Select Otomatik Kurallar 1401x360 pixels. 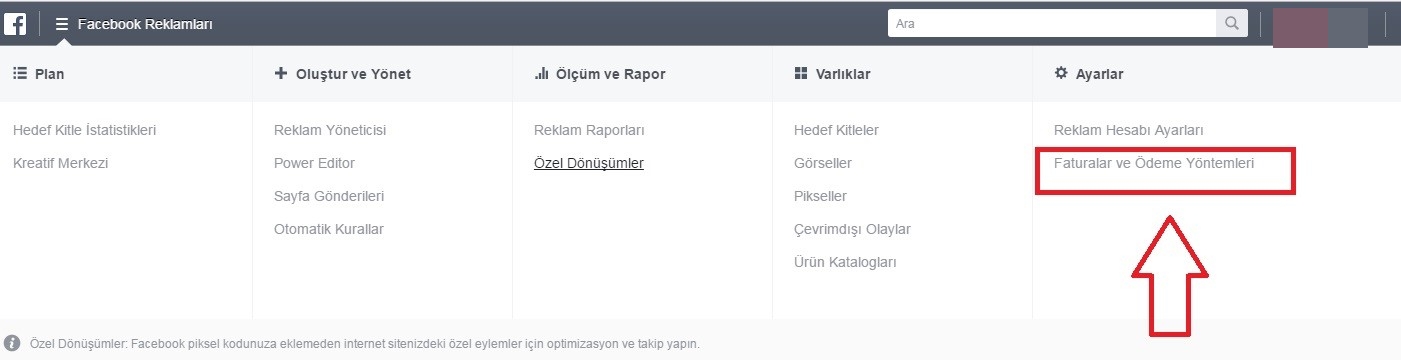[x=329, y=229]
